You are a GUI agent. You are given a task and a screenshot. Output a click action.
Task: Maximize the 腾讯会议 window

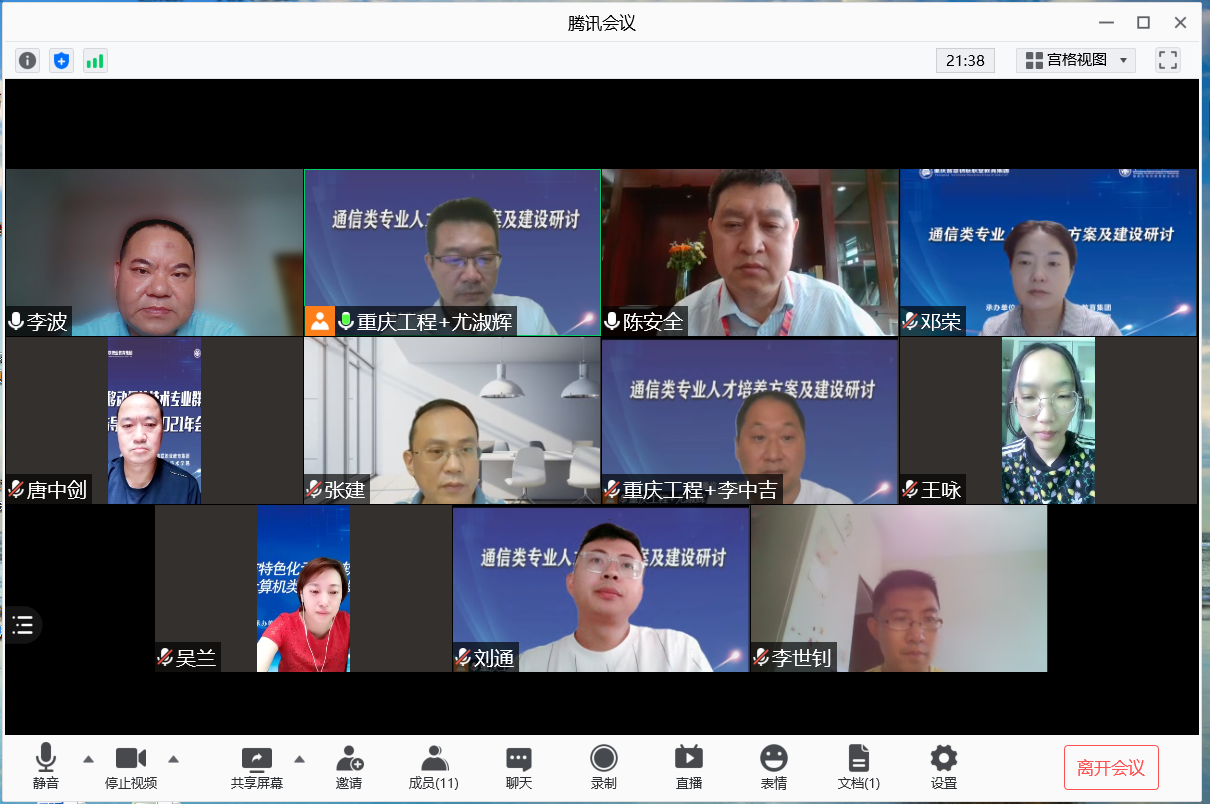pyautogui.click(x=1143, y=22)
